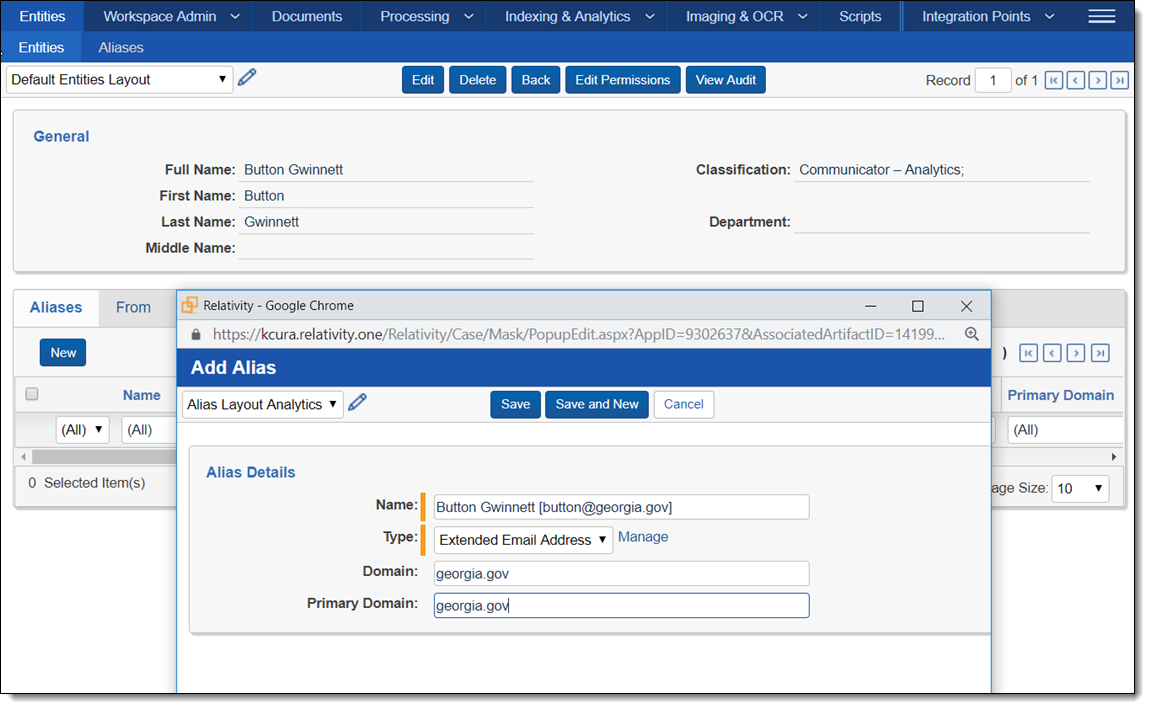Click the zoom magnifier in popup address bar

tap(971, 335)
